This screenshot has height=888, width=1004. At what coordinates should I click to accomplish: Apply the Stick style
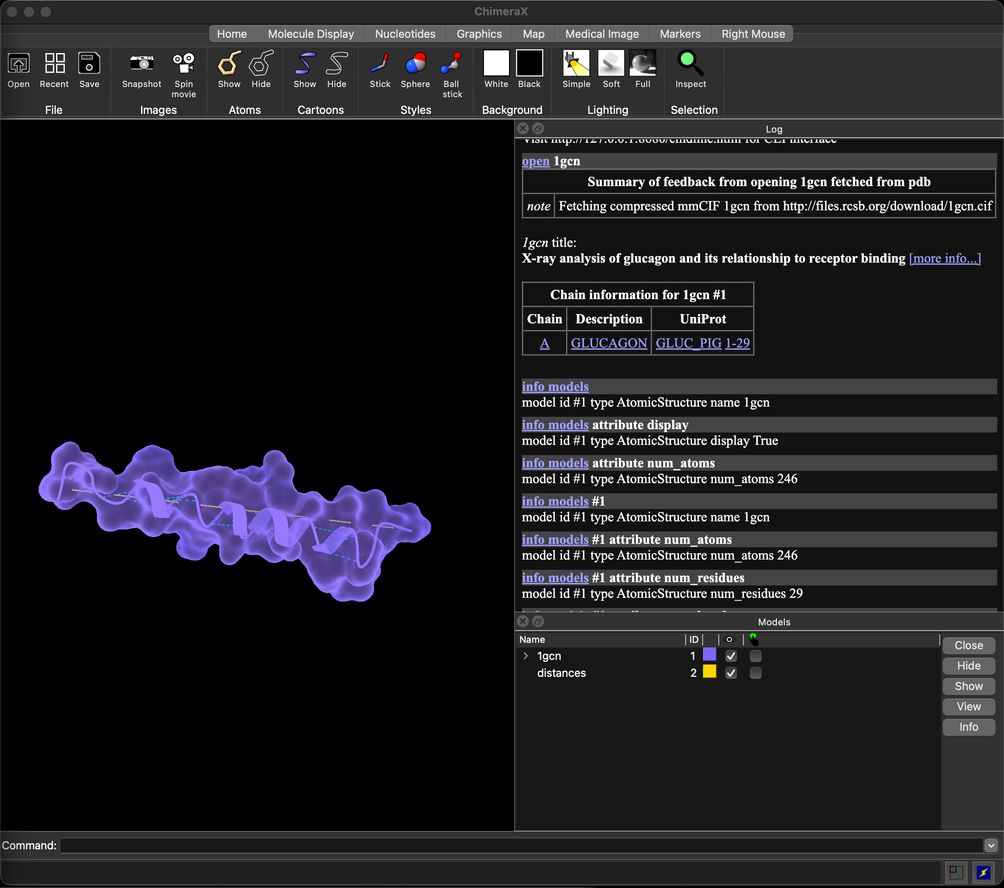(x=380, y=63)
